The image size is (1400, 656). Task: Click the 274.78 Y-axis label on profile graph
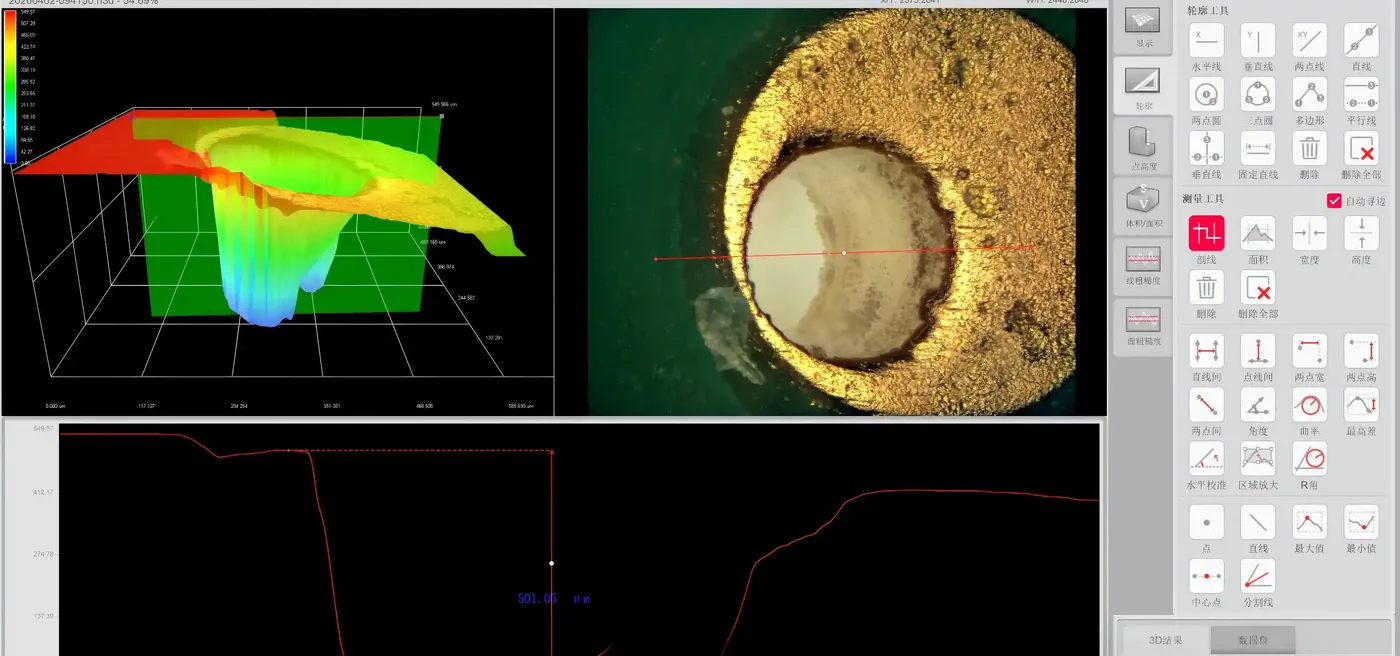43,554
